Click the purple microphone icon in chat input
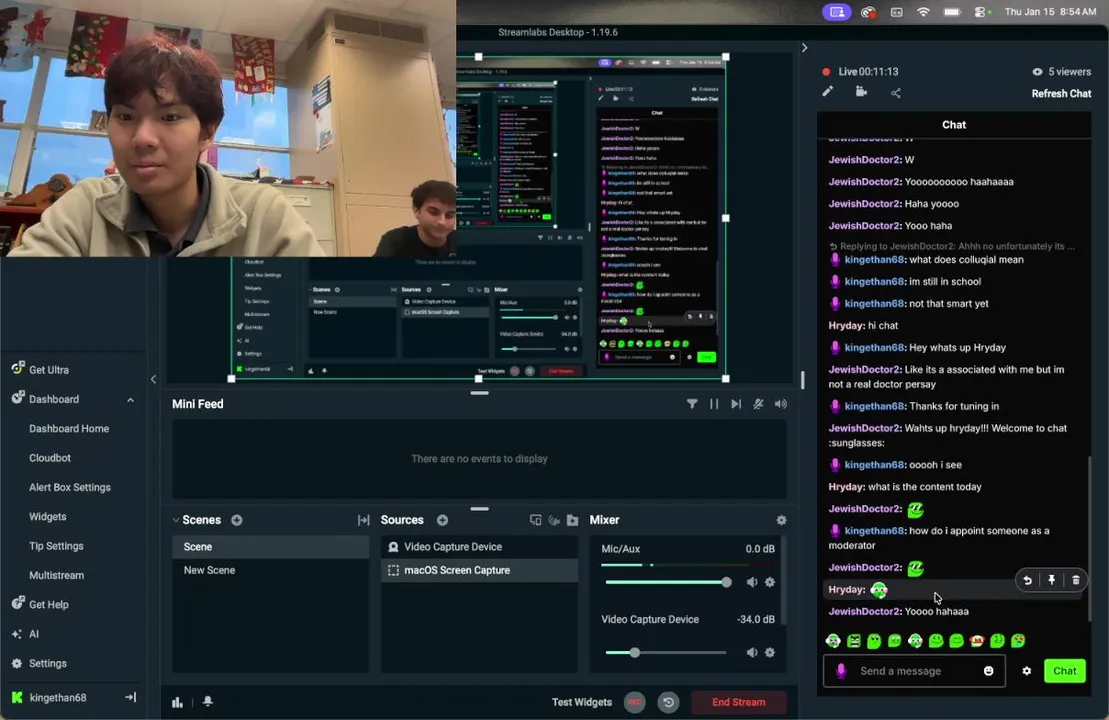This screenshot has height=720, width=1109. (840, 670)
